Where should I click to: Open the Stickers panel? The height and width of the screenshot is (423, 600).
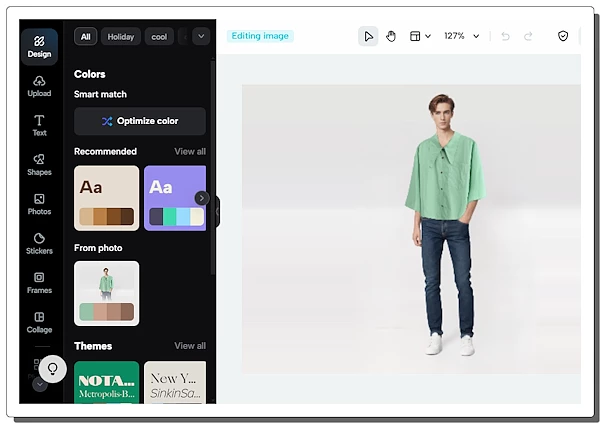tap(39, 243)
